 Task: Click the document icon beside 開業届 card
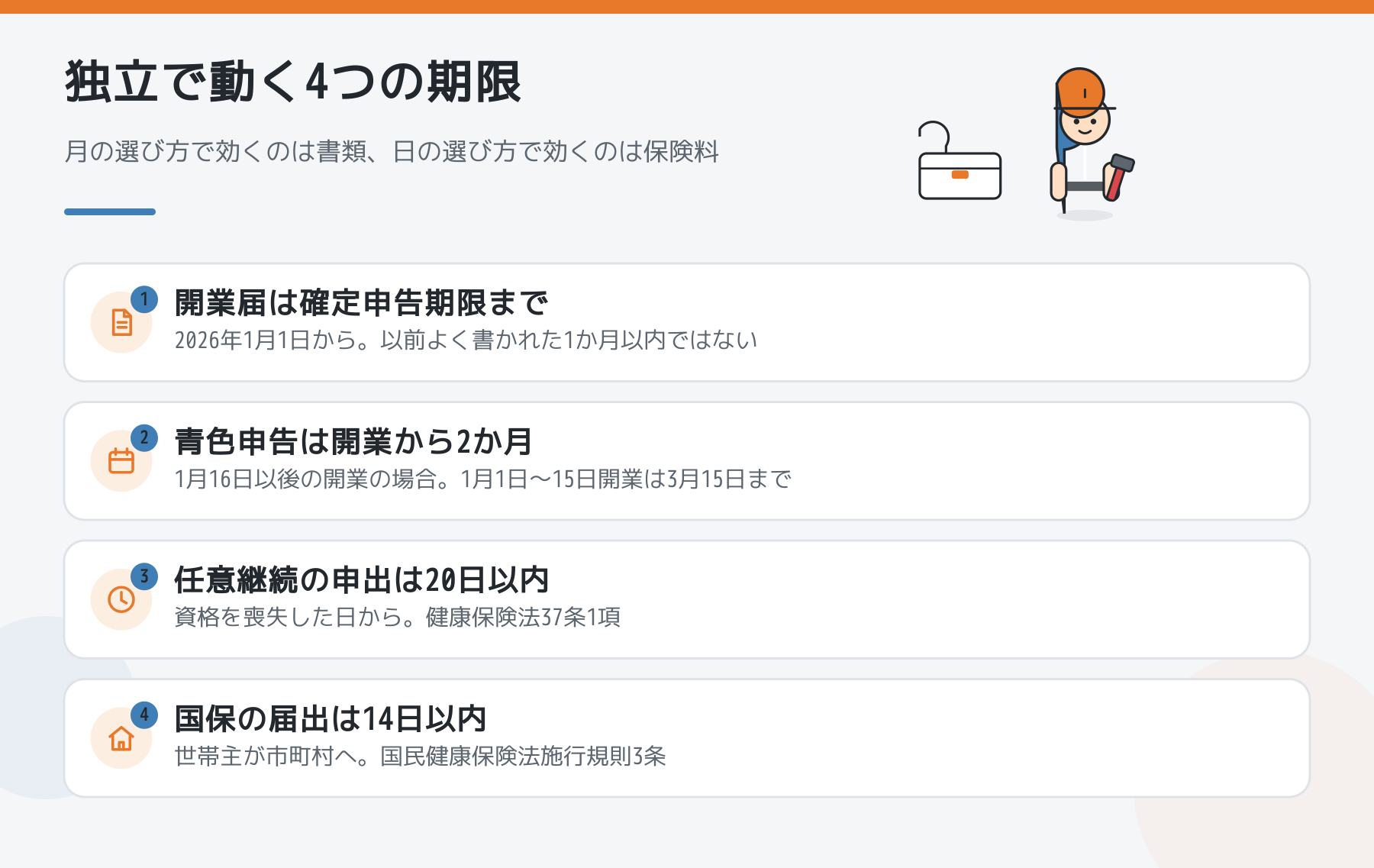[121, 322]
